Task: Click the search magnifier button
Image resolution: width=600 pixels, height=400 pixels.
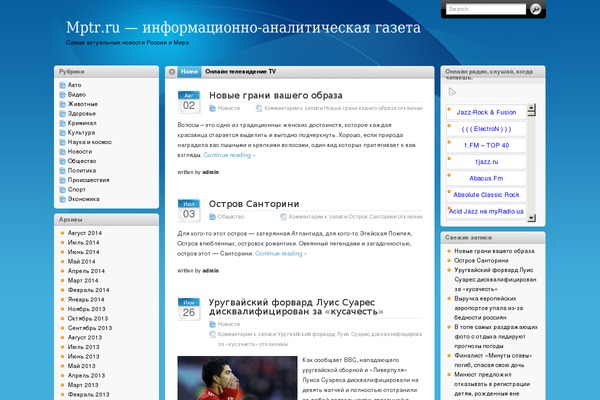Action: click(536, 9)
